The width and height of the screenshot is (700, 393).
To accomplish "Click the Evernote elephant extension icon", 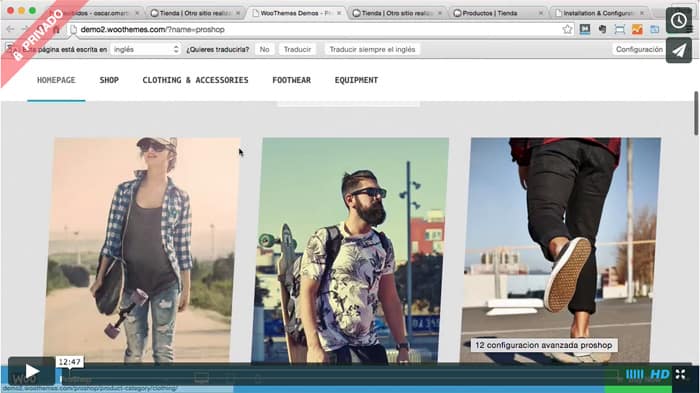I will (602, 29).
